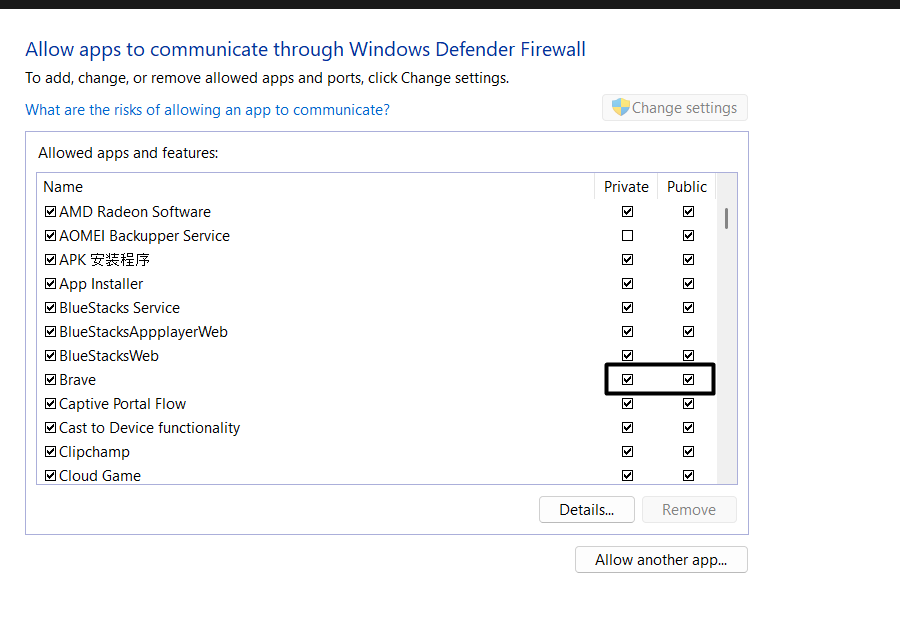Open Details for selected app
Image resolution: width=900 pixels, height=626 pixels.
click(586, 510)
